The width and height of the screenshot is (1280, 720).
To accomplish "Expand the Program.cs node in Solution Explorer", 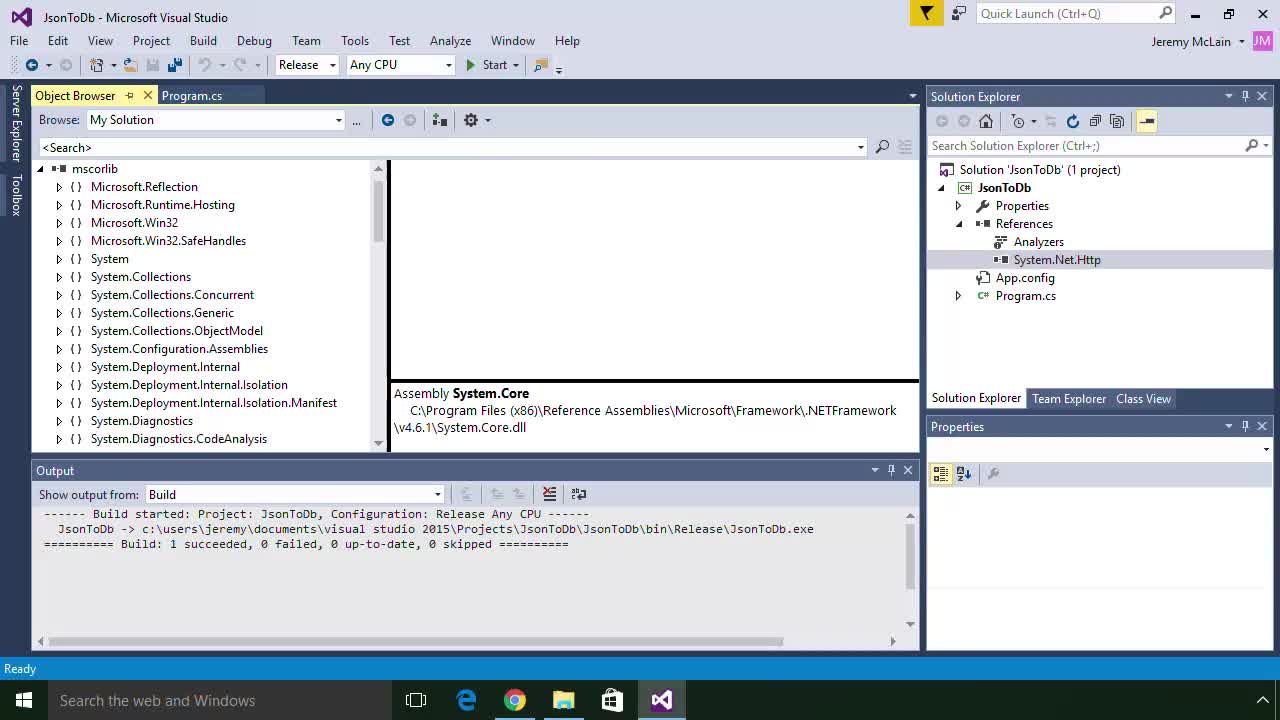I will [958, 296].
